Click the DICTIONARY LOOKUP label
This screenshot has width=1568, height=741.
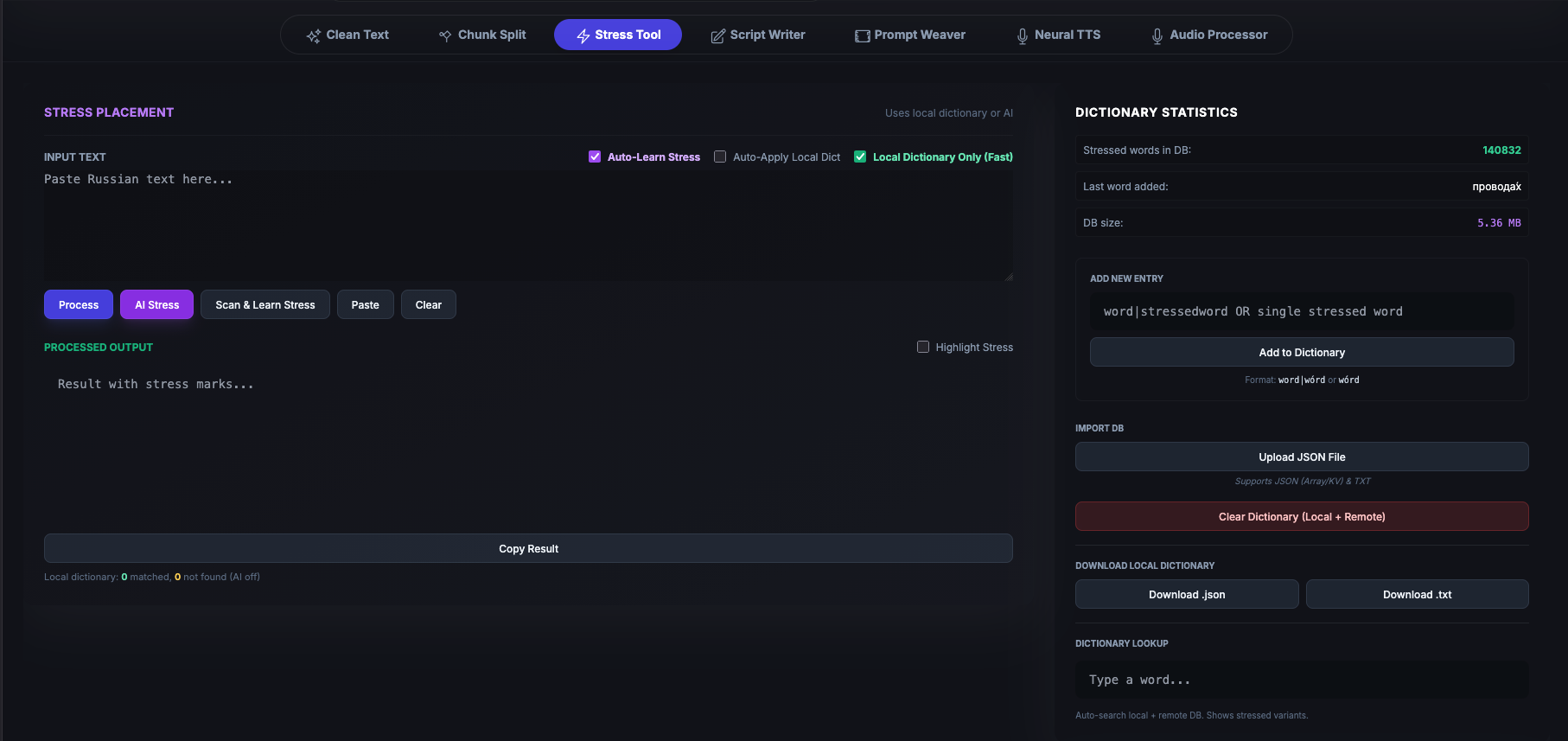pos(1121,643)
